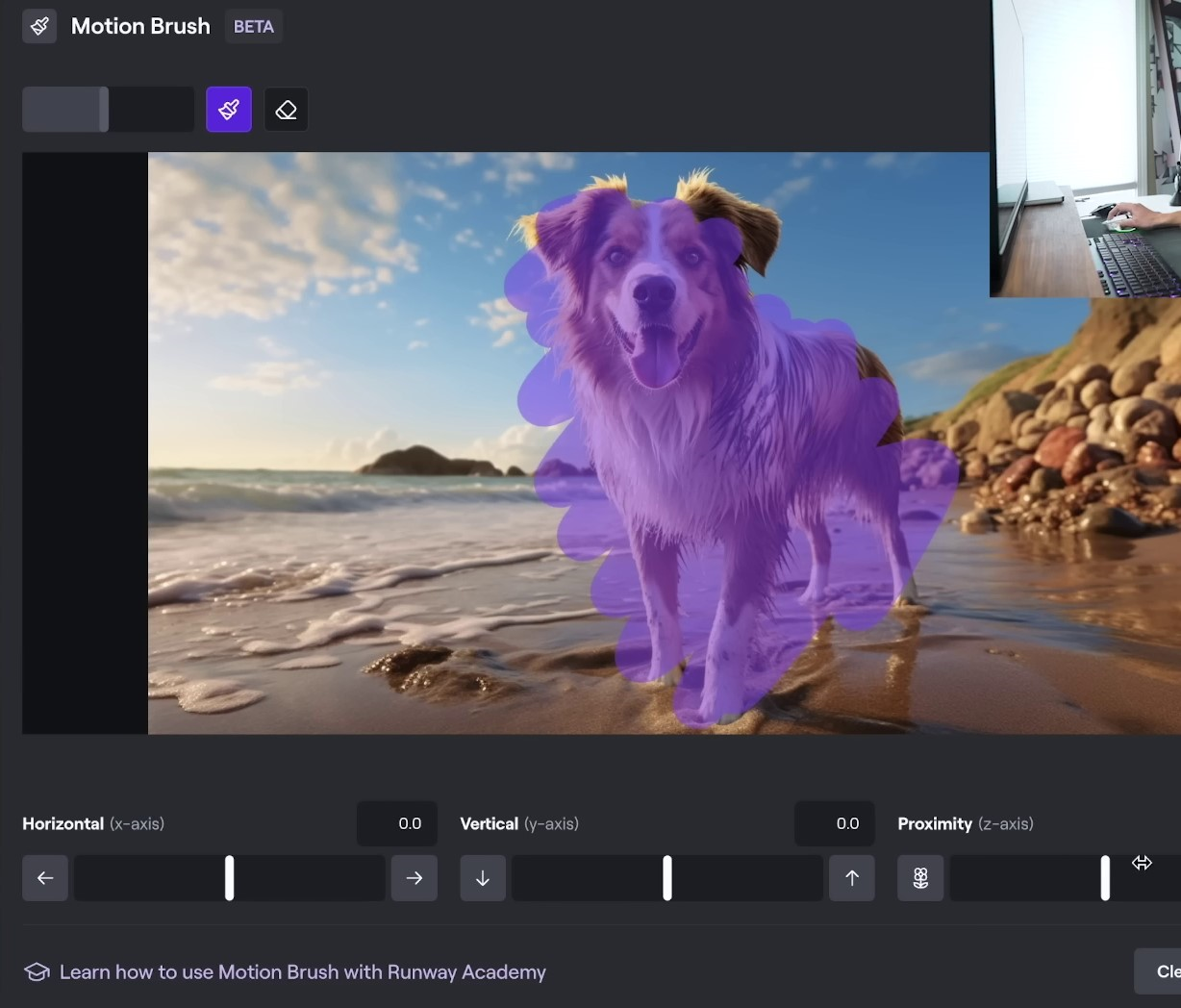Click the brush size slider bar
Image resolution: width=1181 pixels, height=1008 pixels.
(x=108, y=110)
